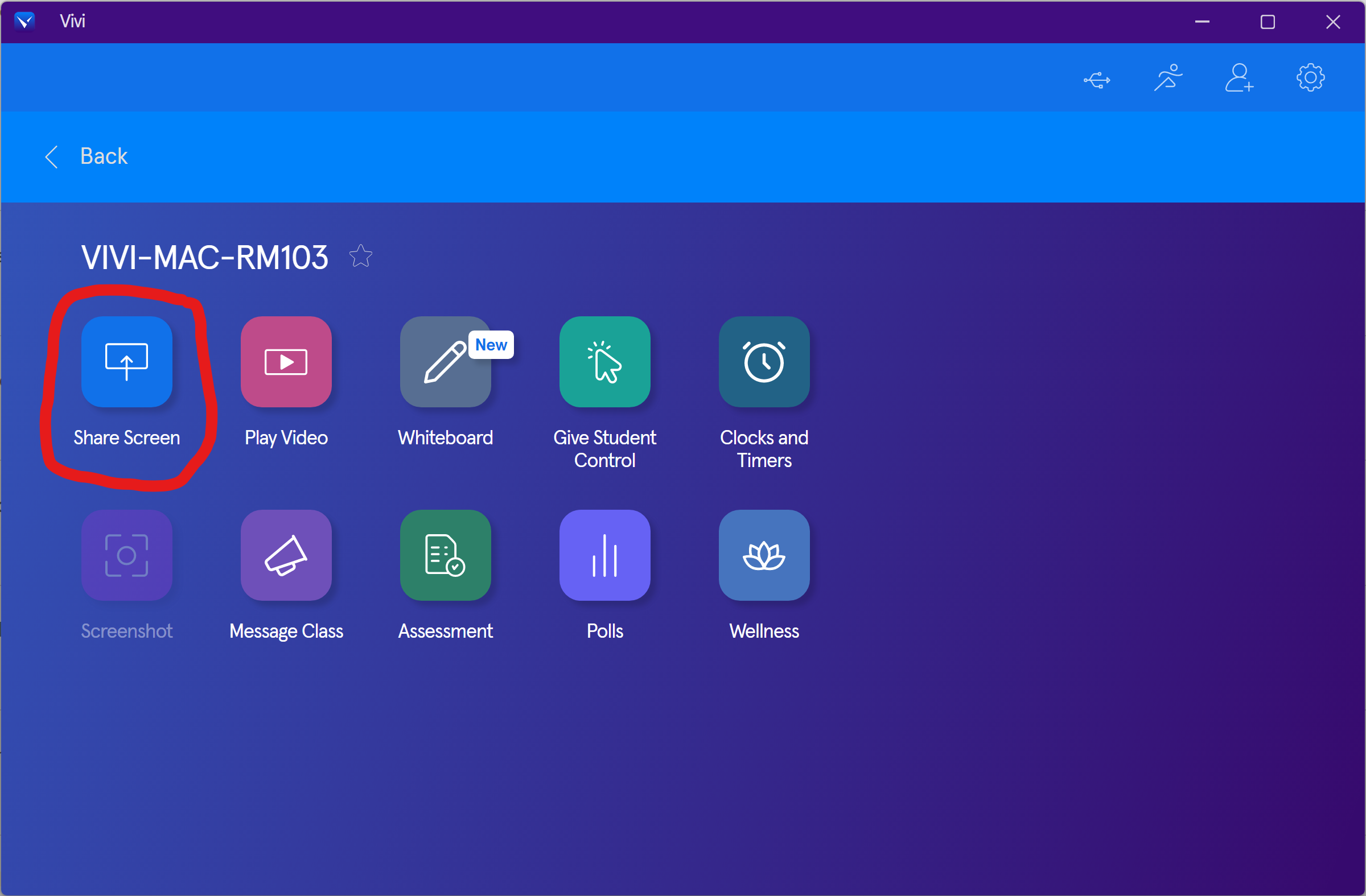This screenshot has height=896, width=1366.
Task: Toggle favorite star for VIVI-MAC-RM103
Action: pyautogui.click(x=360, y=256)
